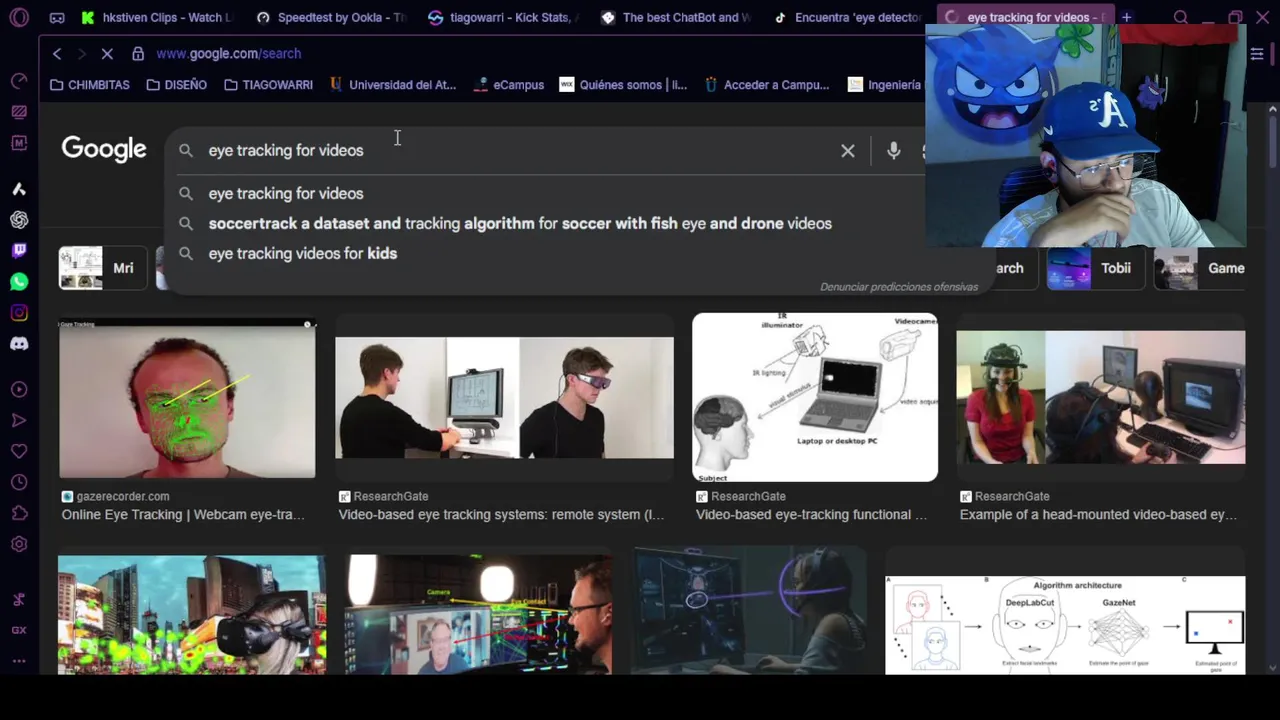Viewport: 1280px width, 720px height.
Task: Open eCampus bookmark
Action: [x=510, y=85]
